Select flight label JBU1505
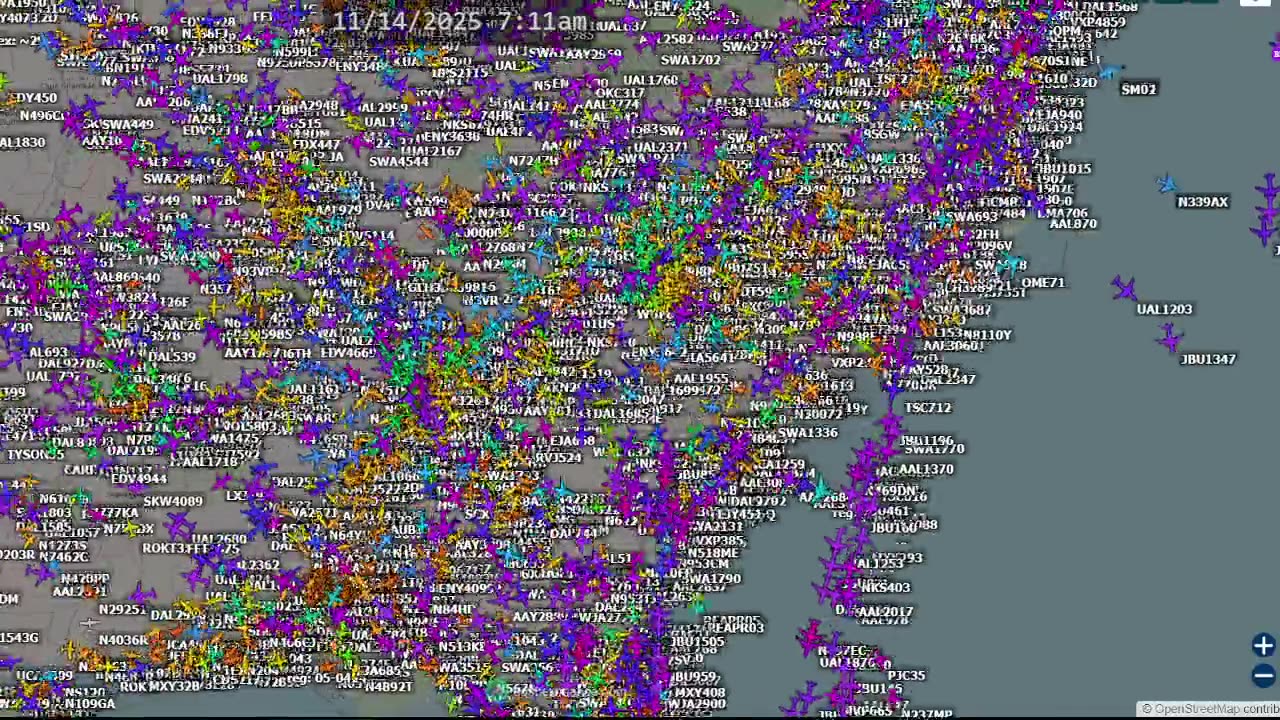Viewport: 1280px width, 720px height. tap(697, 642)
